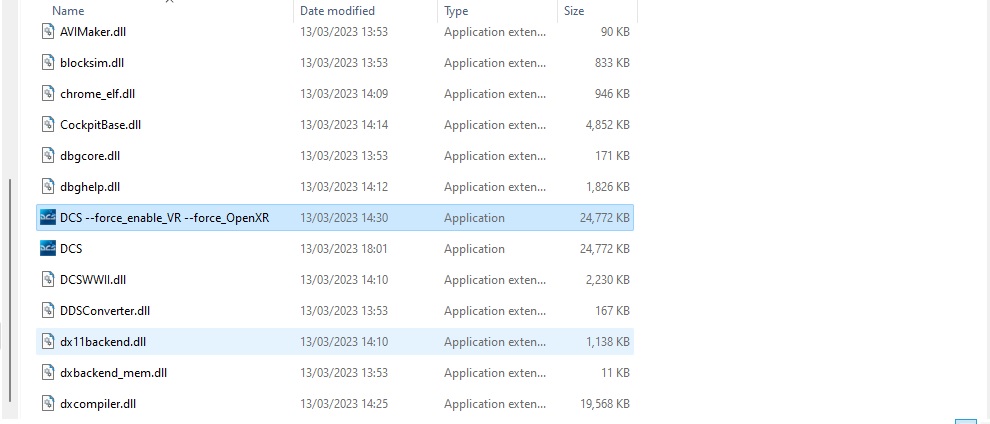990x424 pixels.
Task: Select the dxcompiler.dll file name
Action: tap(98, 403)
